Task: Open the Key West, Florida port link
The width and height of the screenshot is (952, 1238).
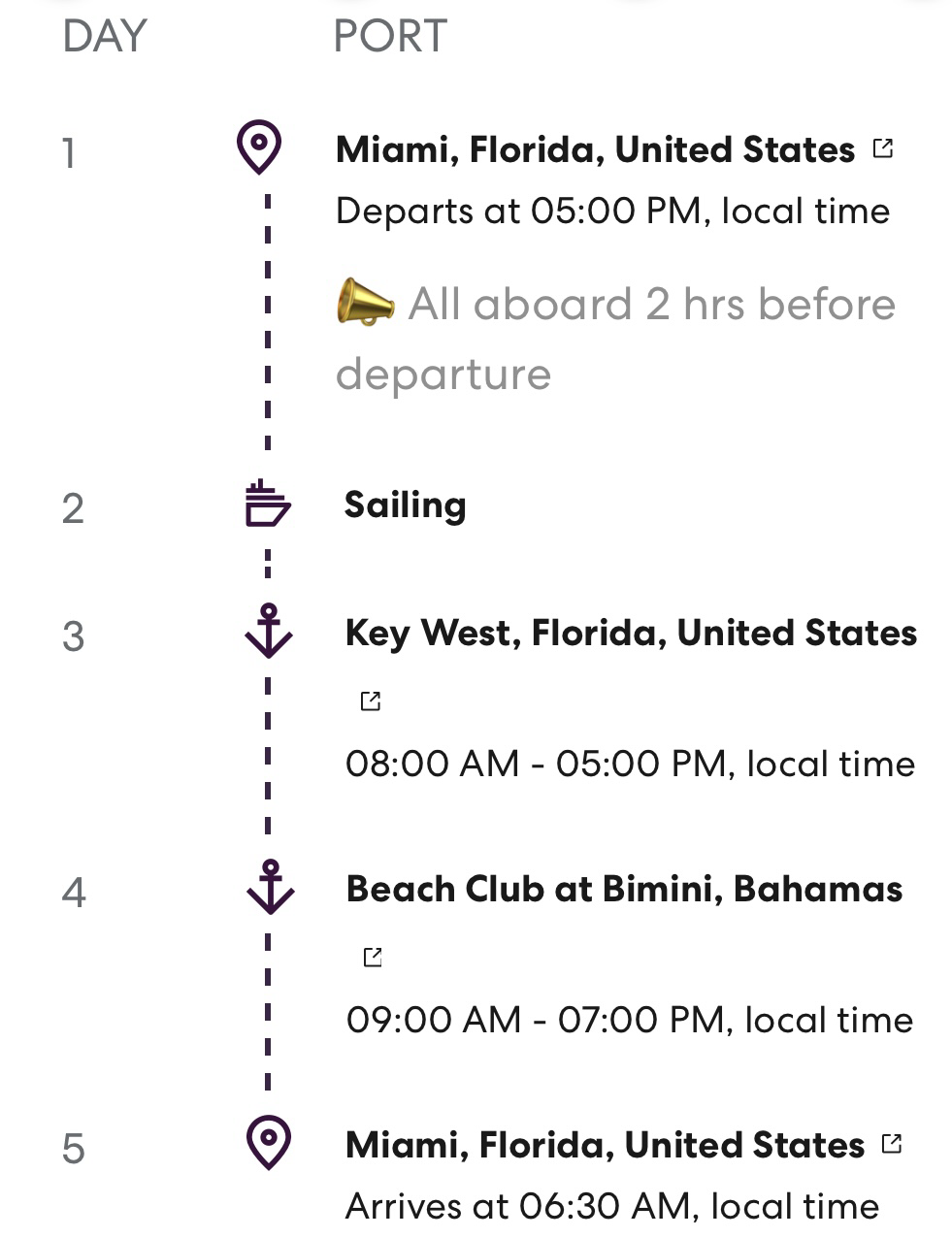Action: tap(631, 634)
